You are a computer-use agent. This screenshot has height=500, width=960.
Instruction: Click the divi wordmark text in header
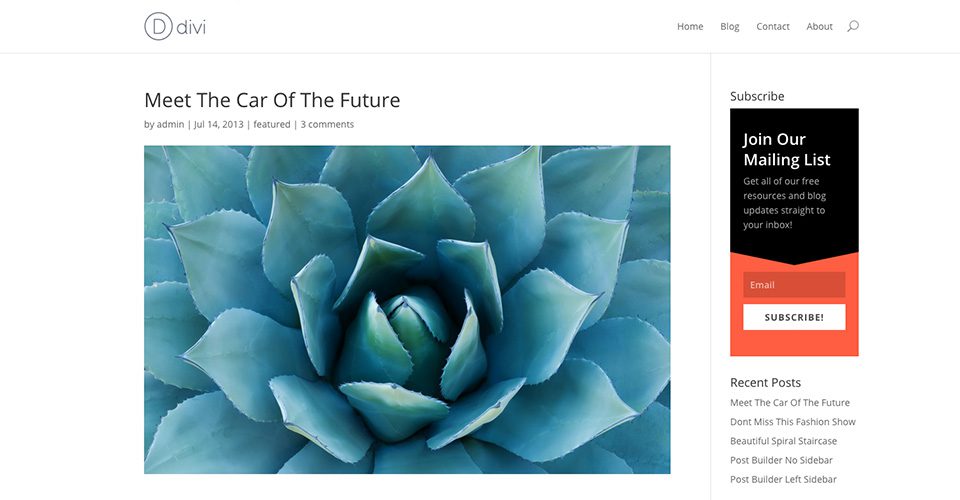(191, 27)
